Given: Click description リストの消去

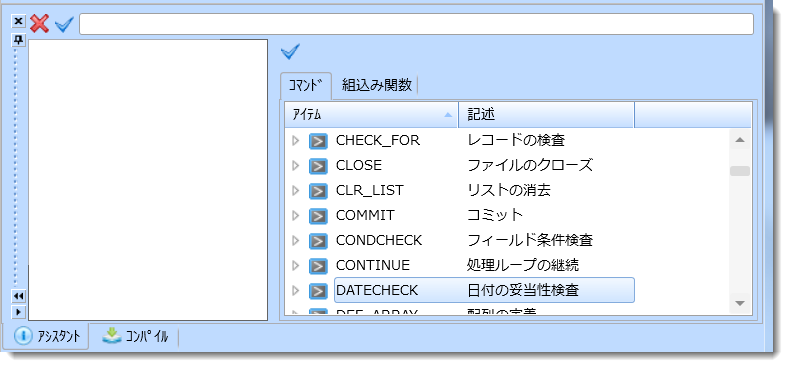Looking at the screenshot, I should coord(509,190).
